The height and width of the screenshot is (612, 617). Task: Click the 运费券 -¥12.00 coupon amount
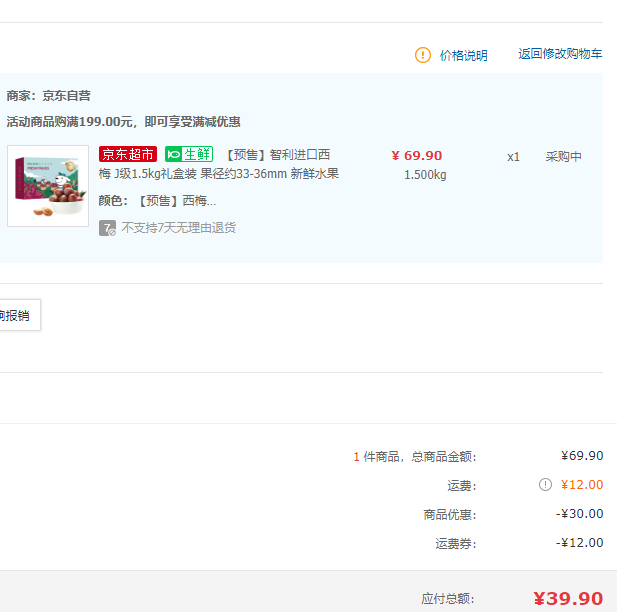[579, 543]
